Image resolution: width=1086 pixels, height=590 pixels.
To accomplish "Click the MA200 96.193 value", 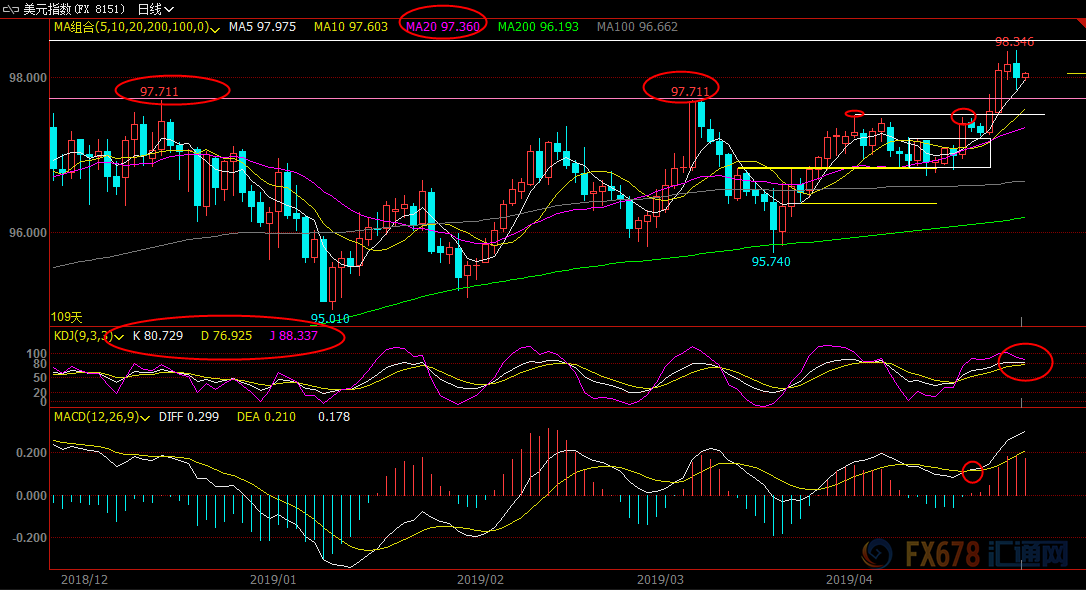I will (x=538, y=27).
